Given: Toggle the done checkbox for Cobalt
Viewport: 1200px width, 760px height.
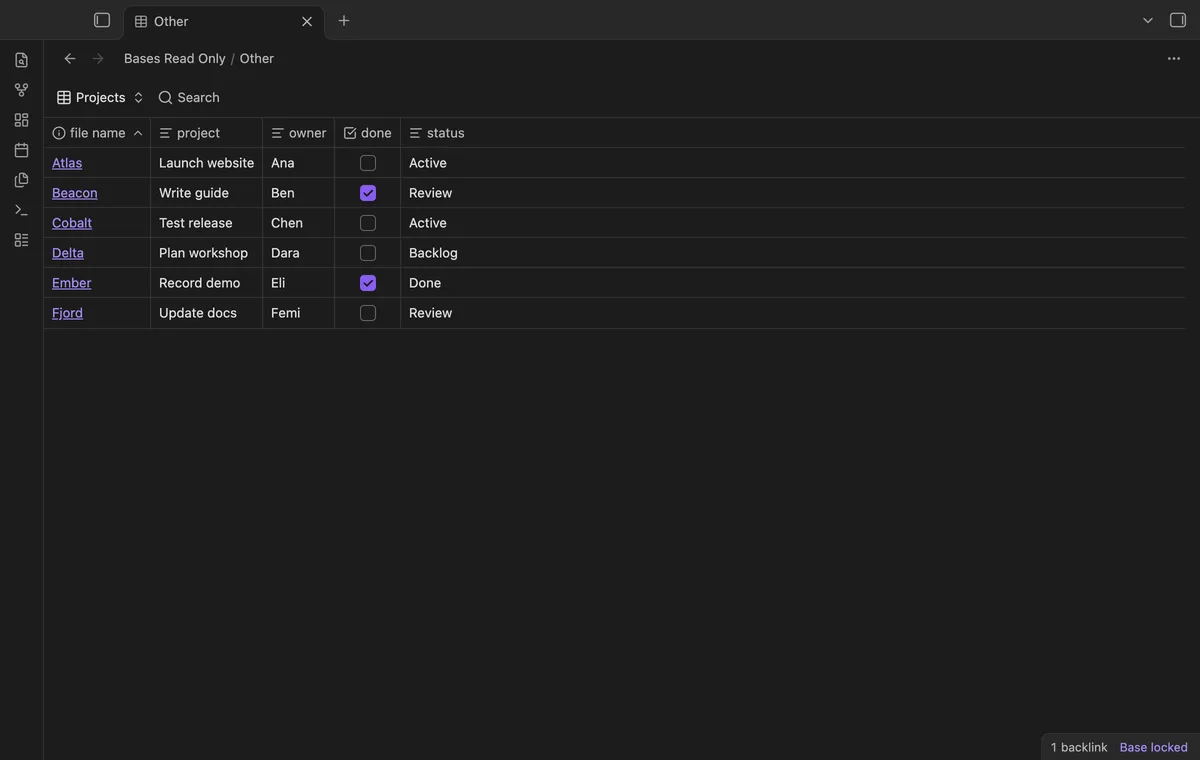Looking at the screenshot, I should 368,223.
